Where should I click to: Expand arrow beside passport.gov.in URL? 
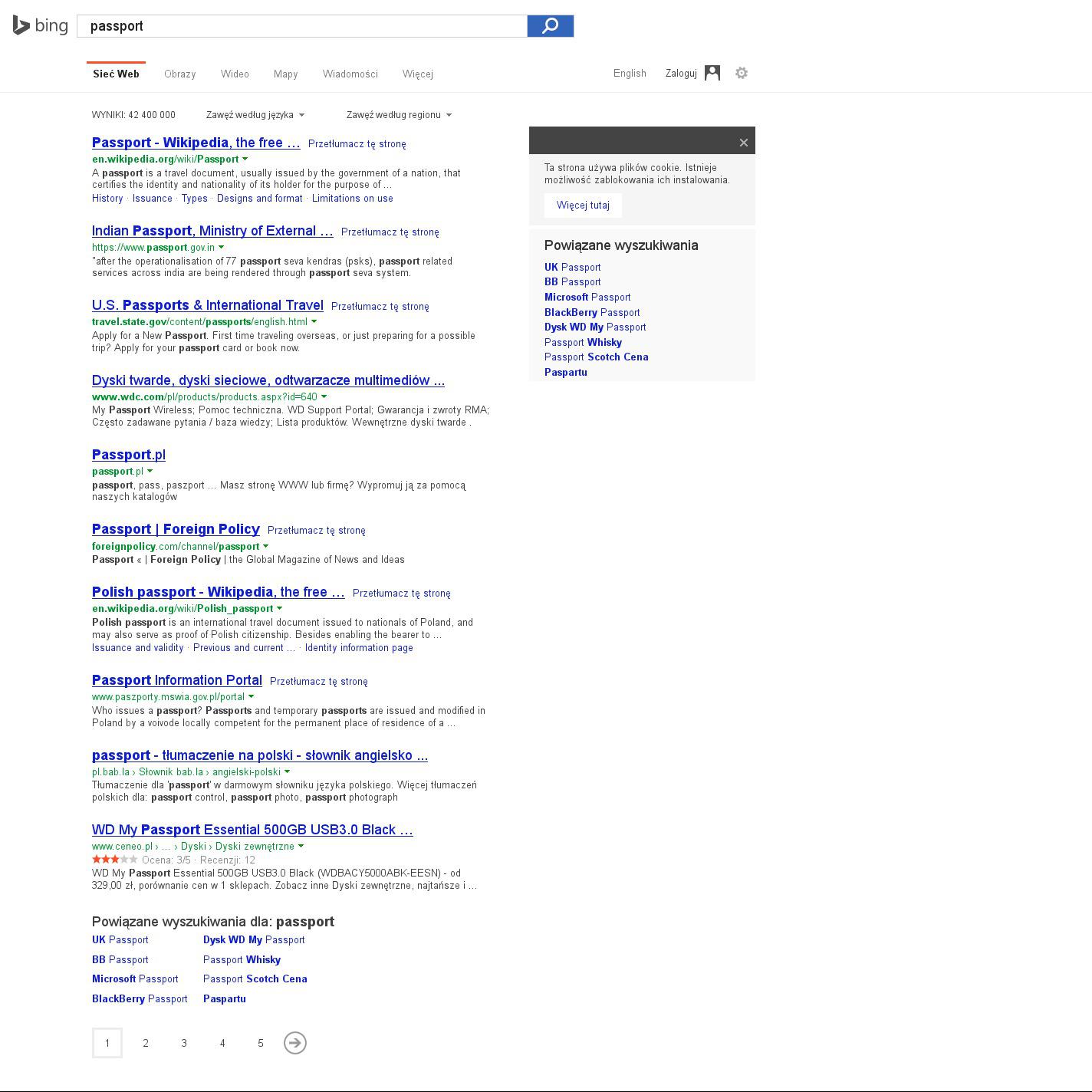pyautogui.click(x=222, y=247)
